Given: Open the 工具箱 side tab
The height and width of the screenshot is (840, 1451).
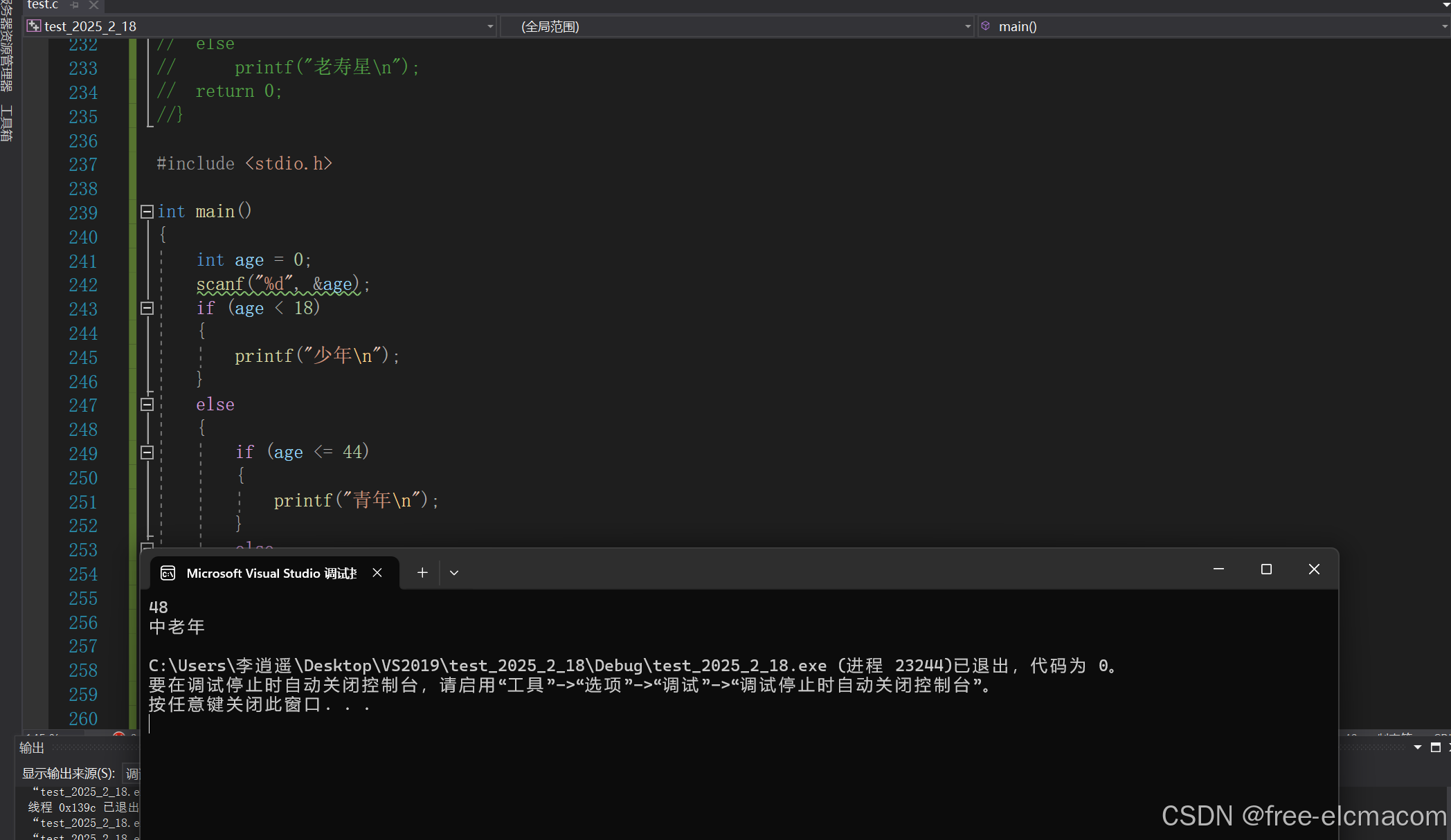Looking at the screenshot, I should coord(7,123).
